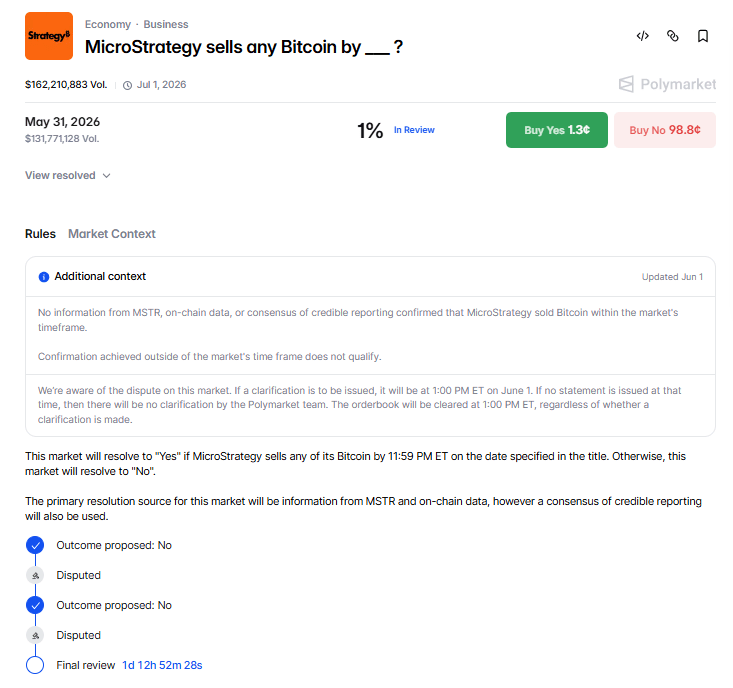Image resolution: width=733 pixels, height=688 pixels.
Task: Open the Economy category link
Action: 108,24
